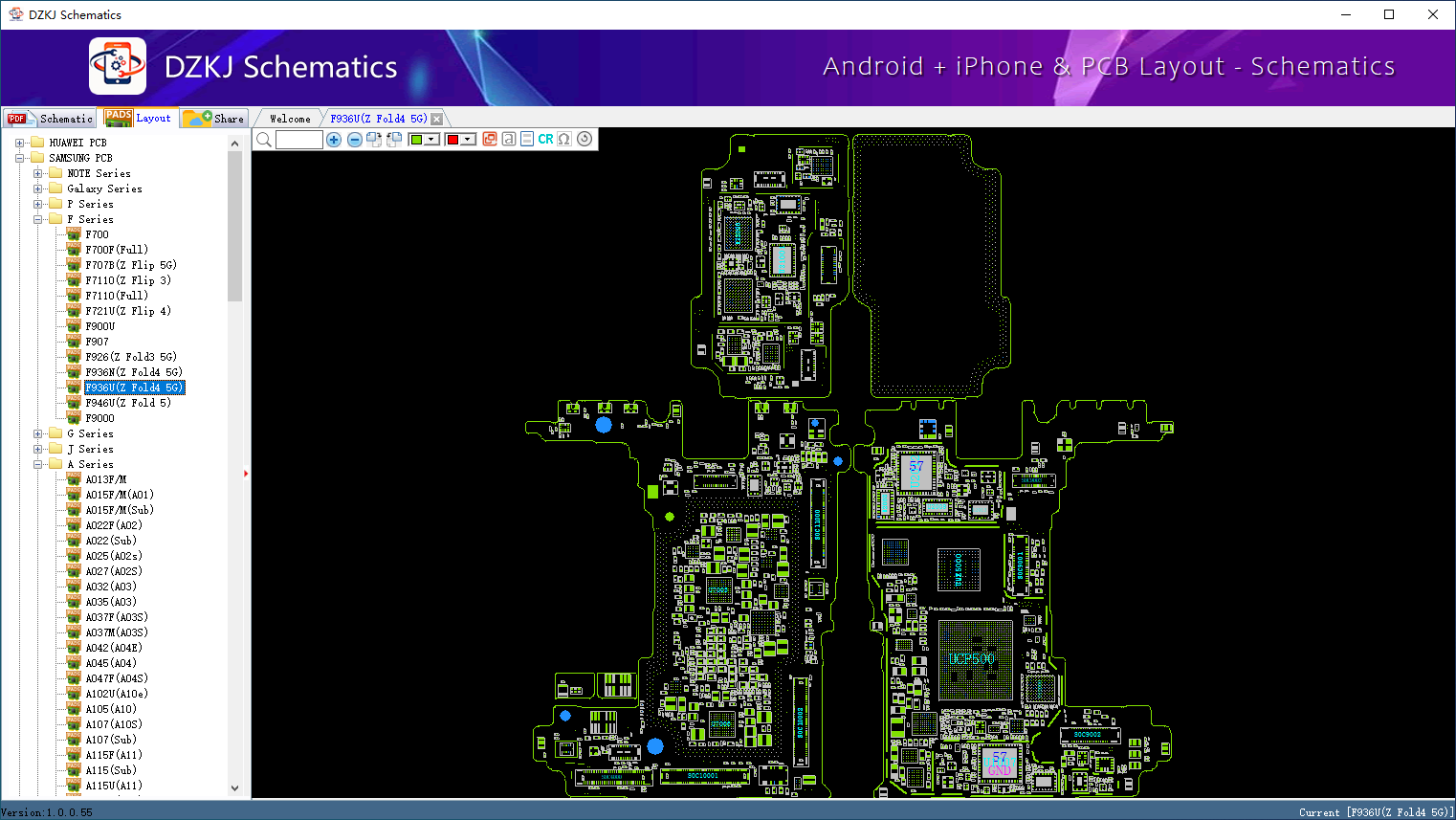Viewport: 1456px width, 820px height.
Task: Click the PADS icon beside A013F/M
Action: point(74,478)
